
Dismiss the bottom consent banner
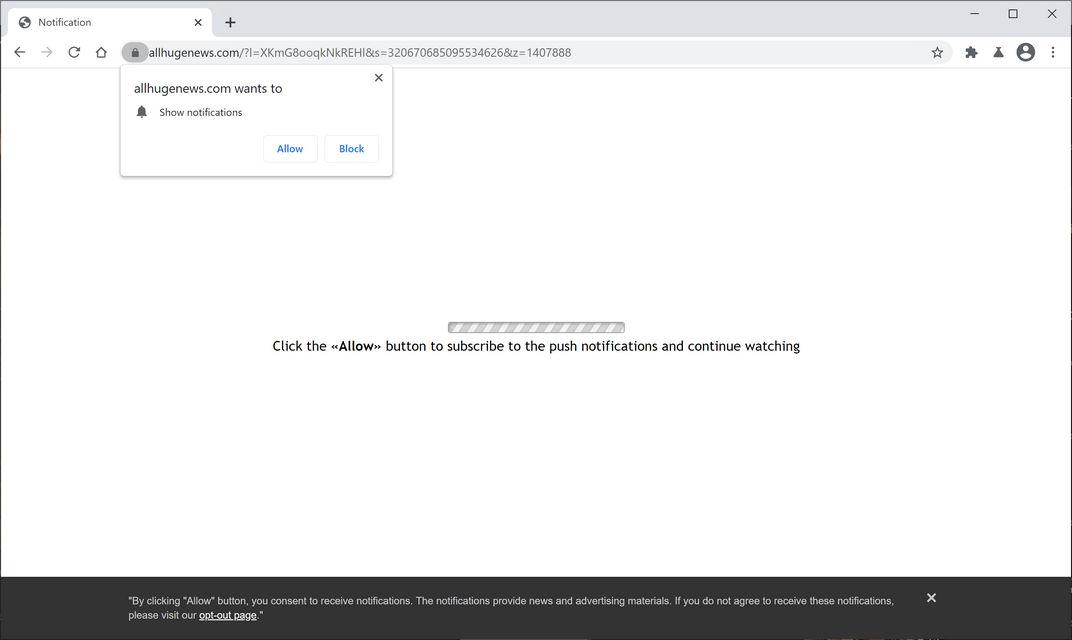click(x=930, y=597)
